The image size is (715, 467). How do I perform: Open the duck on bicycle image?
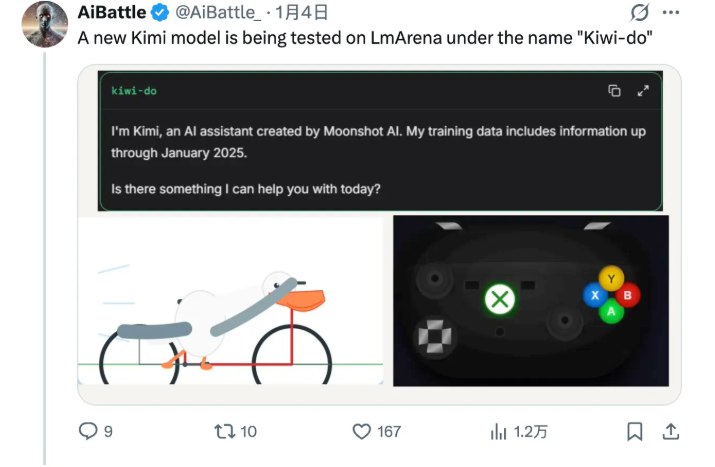[x=231, y=300]
